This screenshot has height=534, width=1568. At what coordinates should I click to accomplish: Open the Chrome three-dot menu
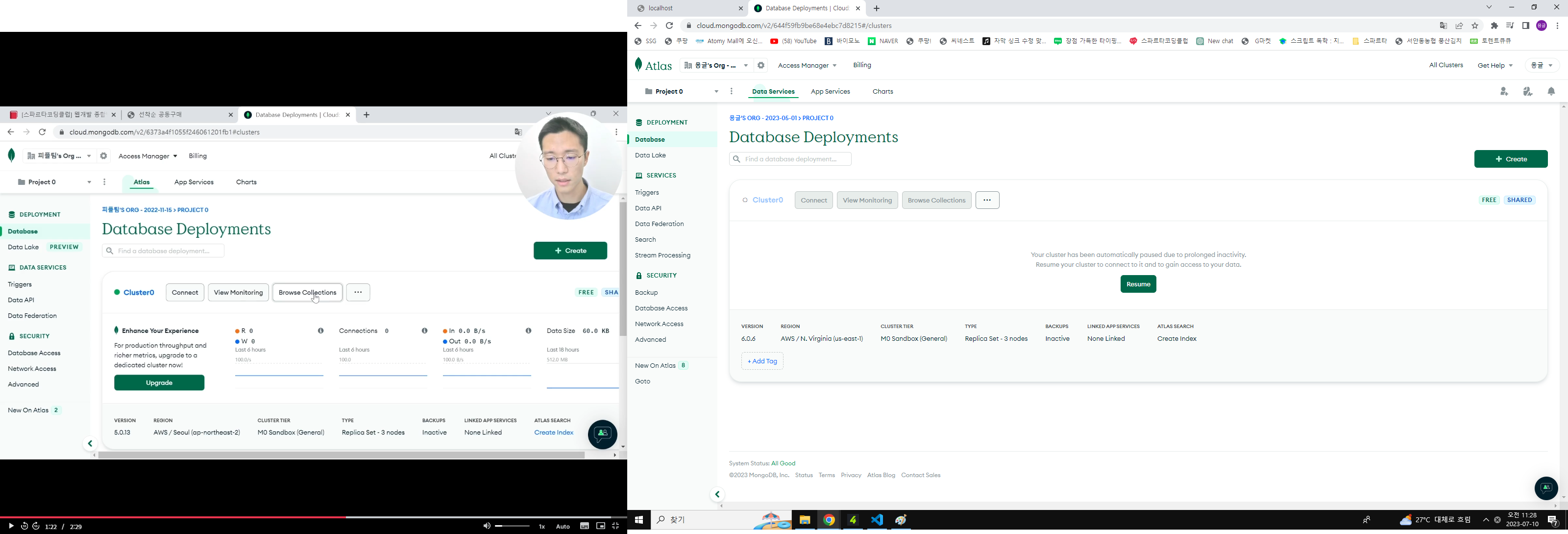(1558, 25)
